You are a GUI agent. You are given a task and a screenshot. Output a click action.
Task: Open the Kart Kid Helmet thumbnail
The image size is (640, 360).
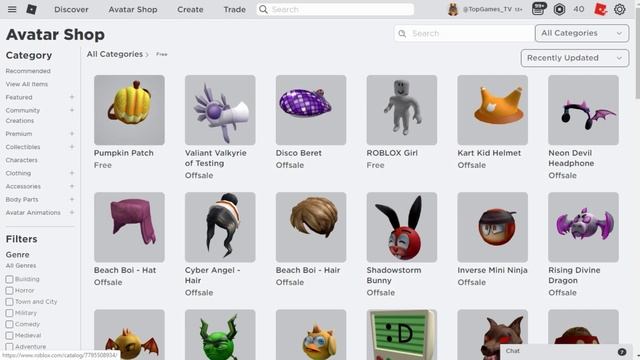(493, 110)
